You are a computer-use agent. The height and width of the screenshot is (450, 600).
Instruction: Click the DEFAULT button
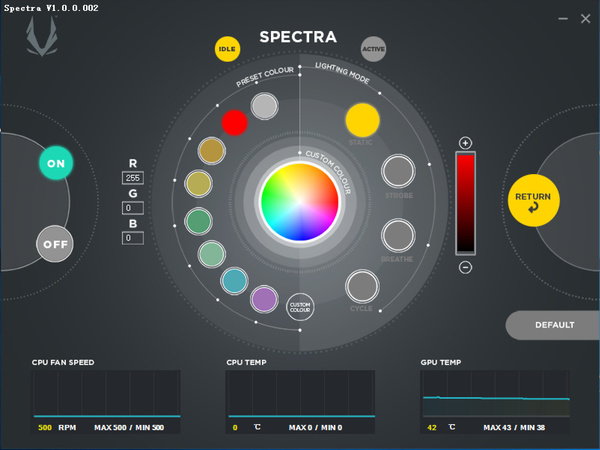tap(553, 325)
